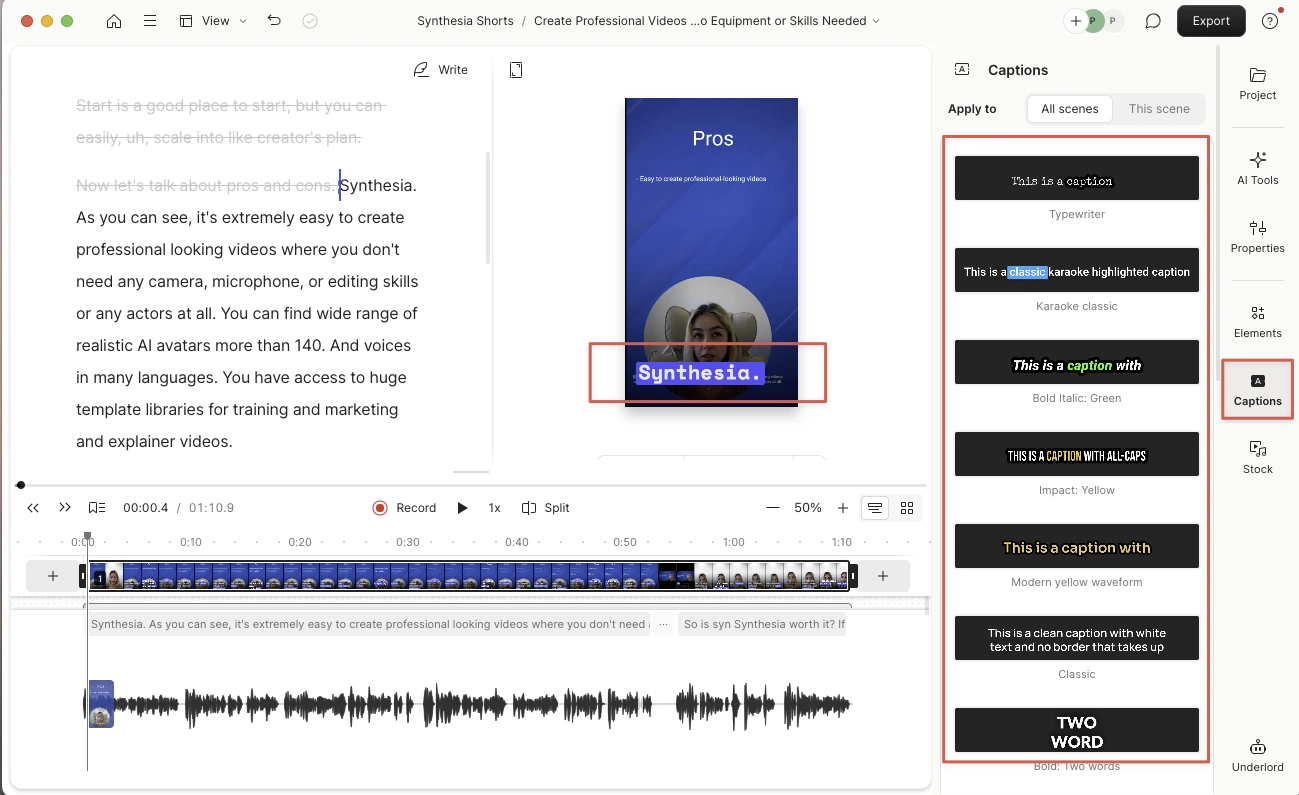Screen dimensions: 1299x795
Task: Open the Stock media panel
Action: tap(1258, 457)
